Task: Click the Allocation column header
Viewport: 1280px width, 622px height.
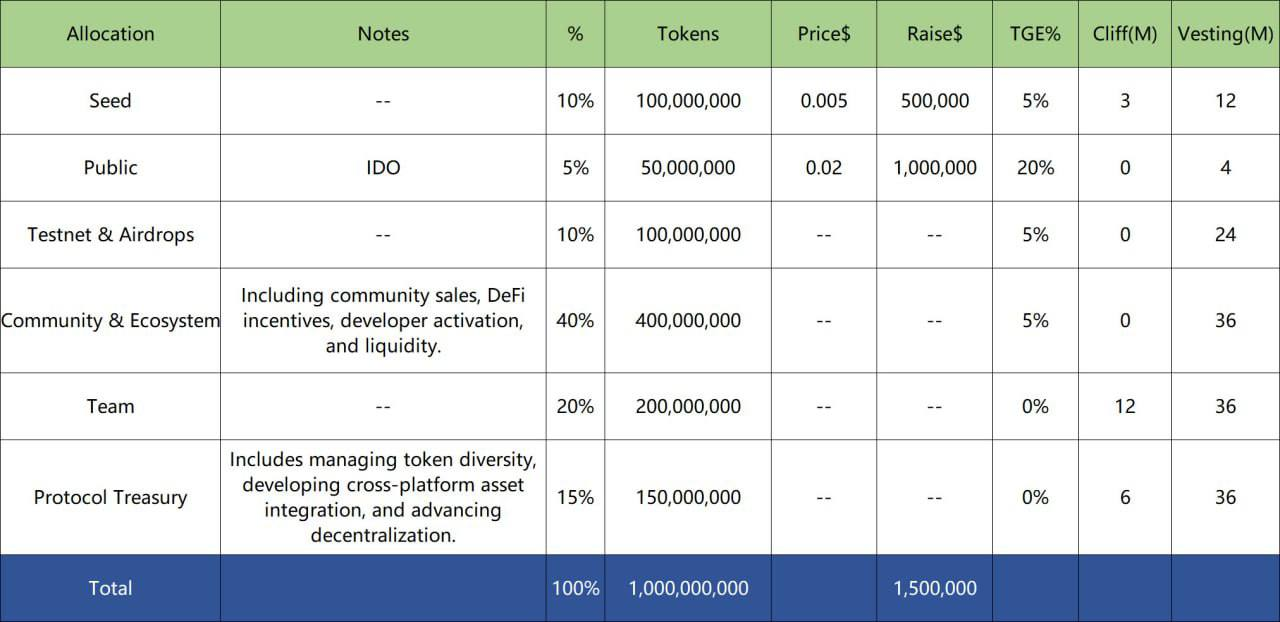Action: (110, 34)
